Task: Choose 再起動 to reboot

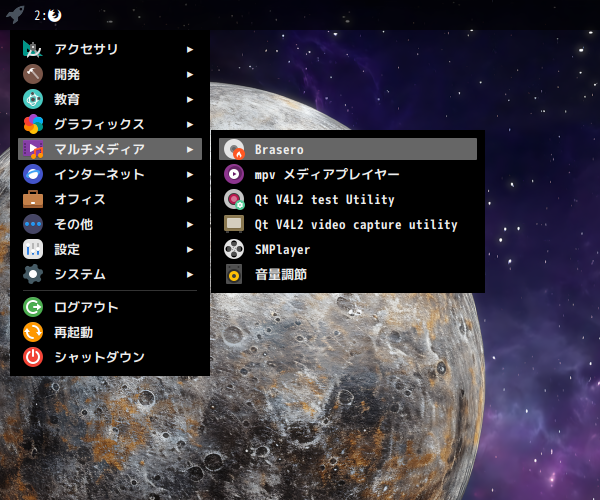Action: coord(110,332)
